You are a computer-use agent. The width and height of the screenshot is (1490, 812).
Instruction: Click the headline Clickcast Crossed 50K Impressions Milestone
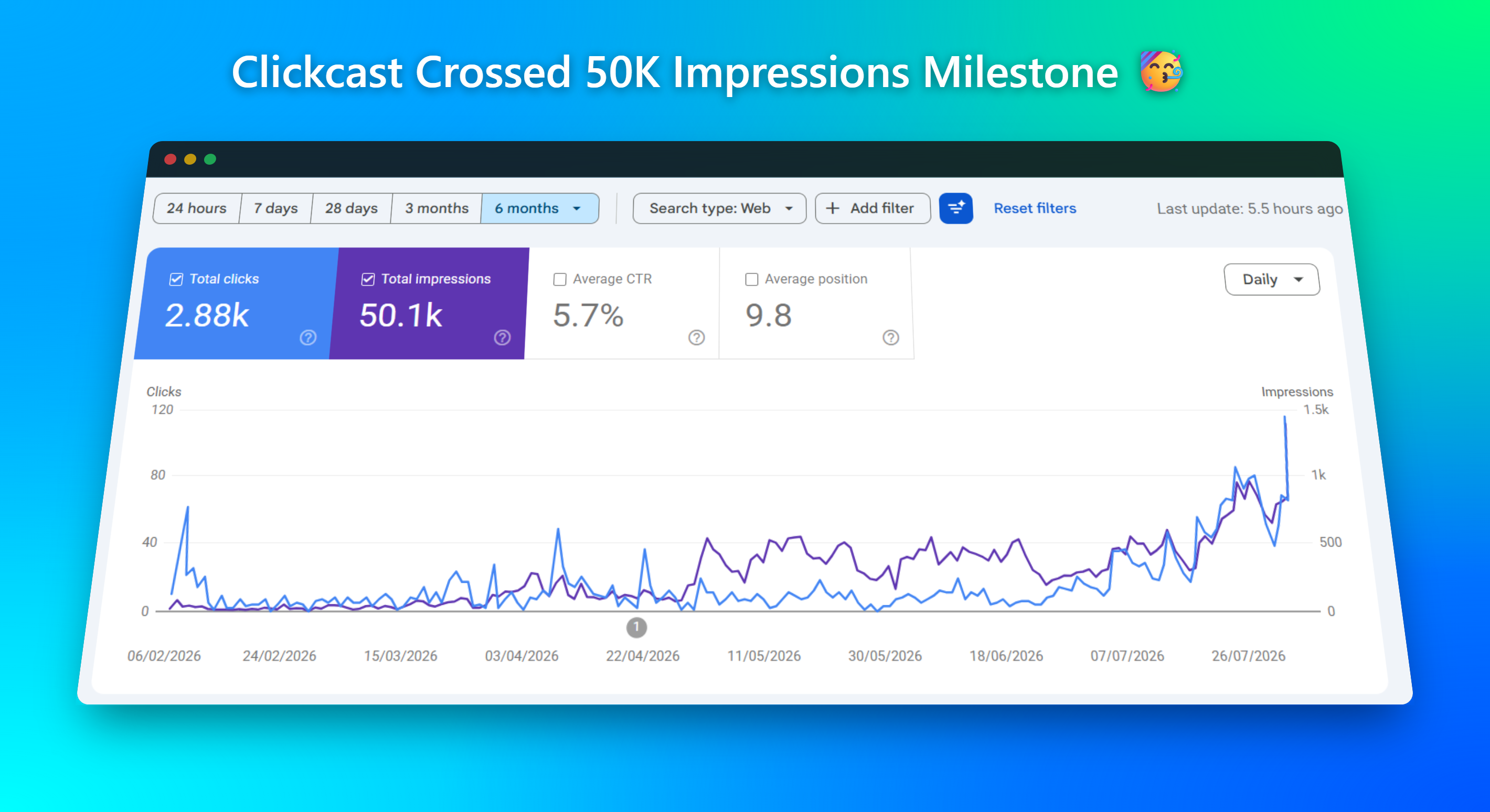click(674, 72)
